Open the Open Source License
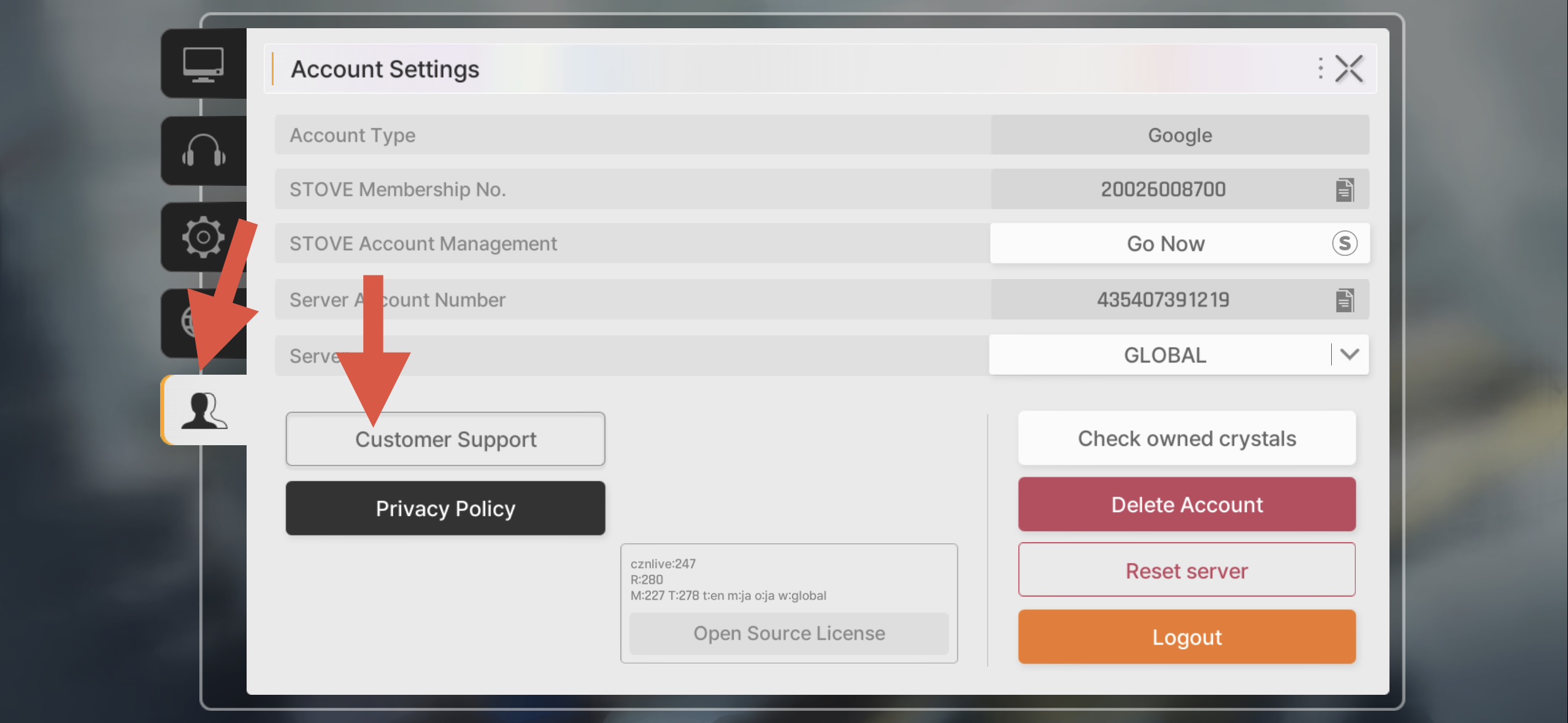 (x=789, y=633)
